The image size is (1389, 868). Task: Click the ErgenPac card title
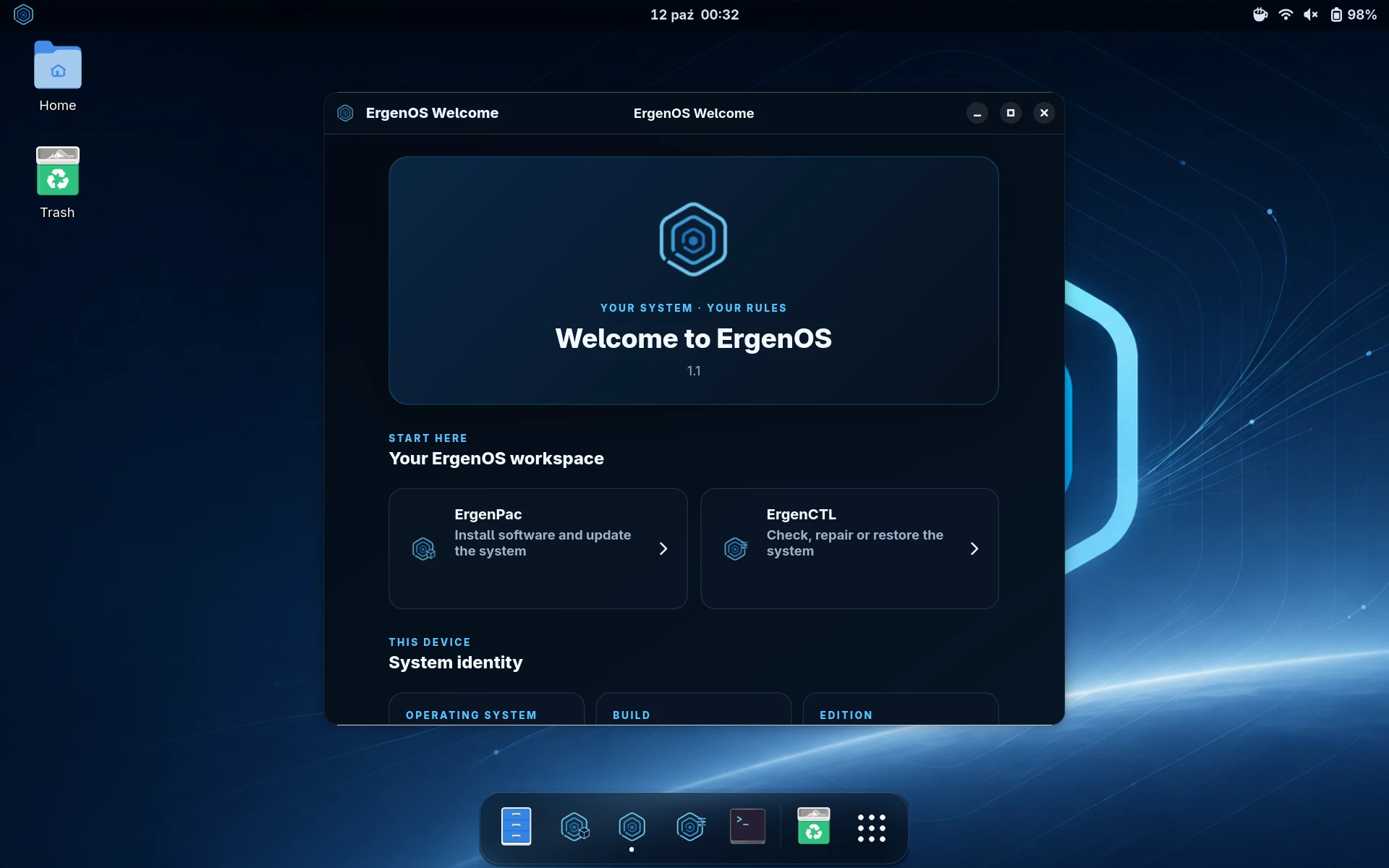[488, 514]
